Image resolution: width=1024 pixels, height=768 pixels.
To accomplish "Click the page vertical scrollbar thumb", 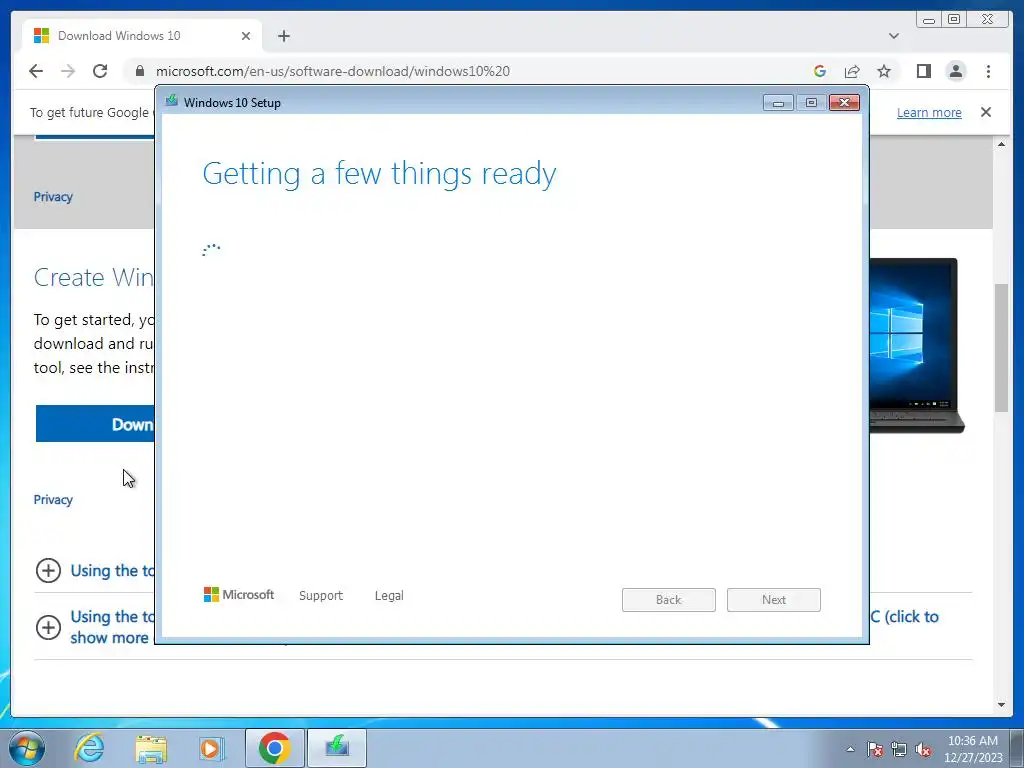I will [1001, 347].
